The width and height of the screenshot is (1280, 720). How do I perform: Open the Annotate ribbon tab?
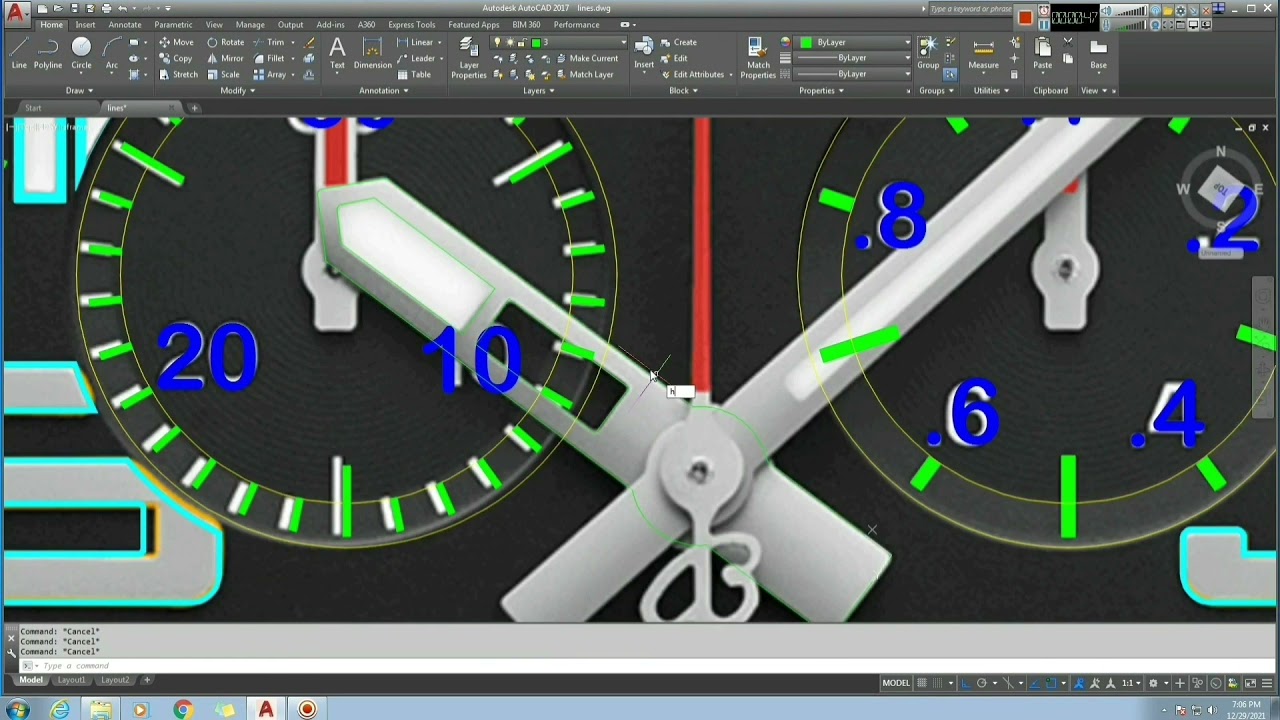125,25
